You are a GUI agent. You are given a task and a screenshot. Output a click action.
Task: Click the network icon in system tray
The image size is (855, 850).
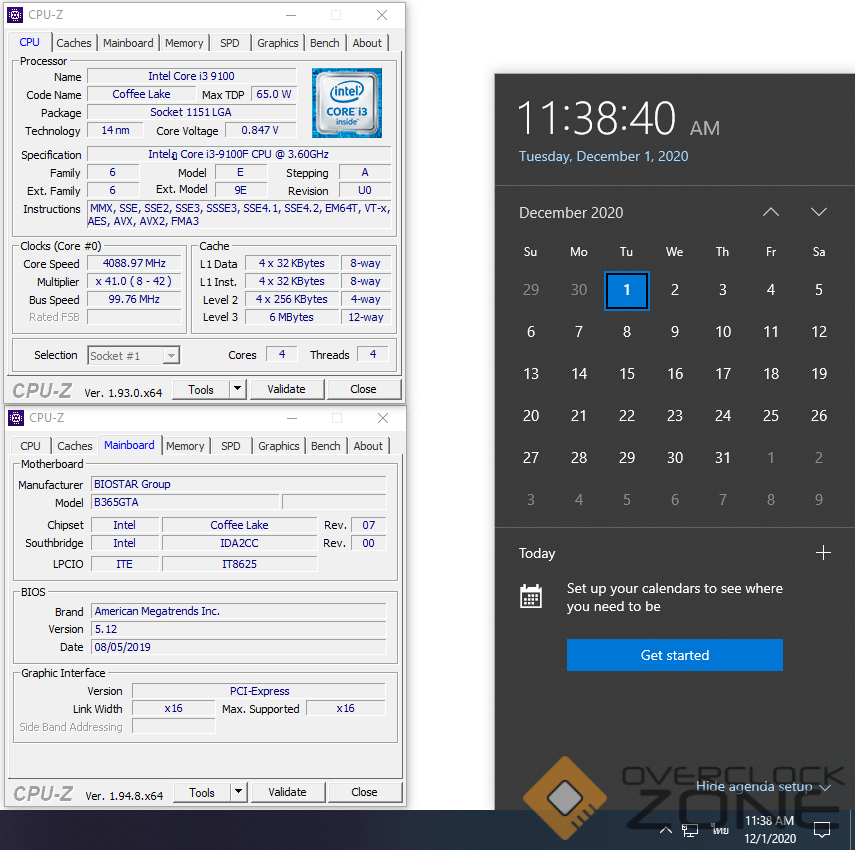(x=690, y=830)
